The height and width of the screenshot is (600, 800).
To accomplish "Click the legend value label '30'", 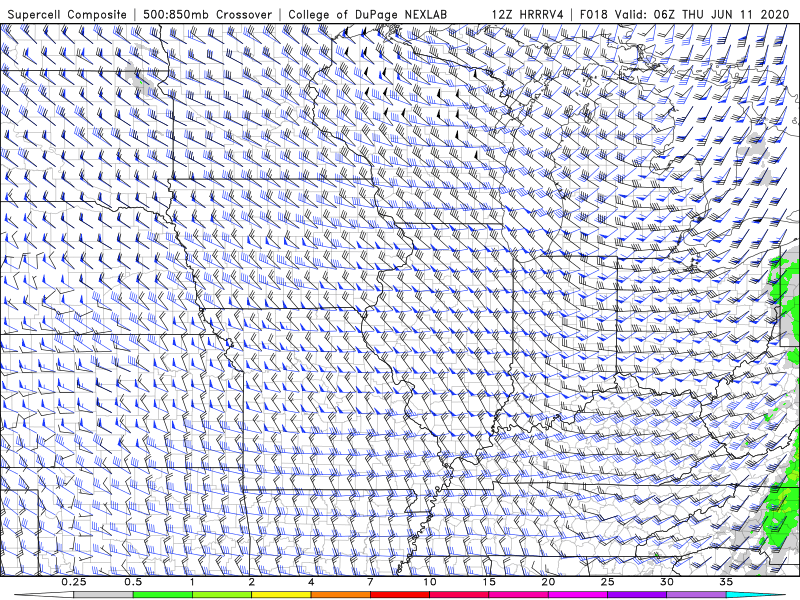I will pos(666,582).
